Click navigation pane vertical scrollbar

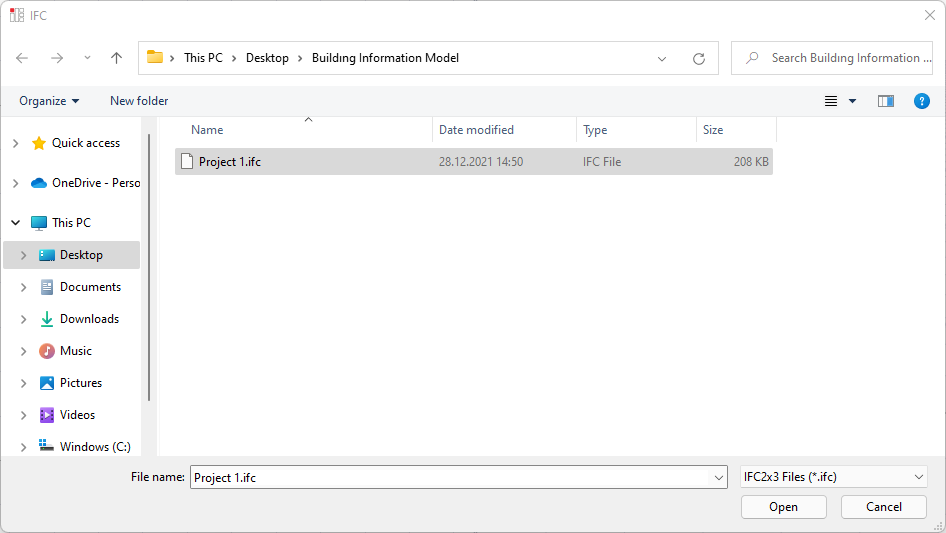coord(148,267)
